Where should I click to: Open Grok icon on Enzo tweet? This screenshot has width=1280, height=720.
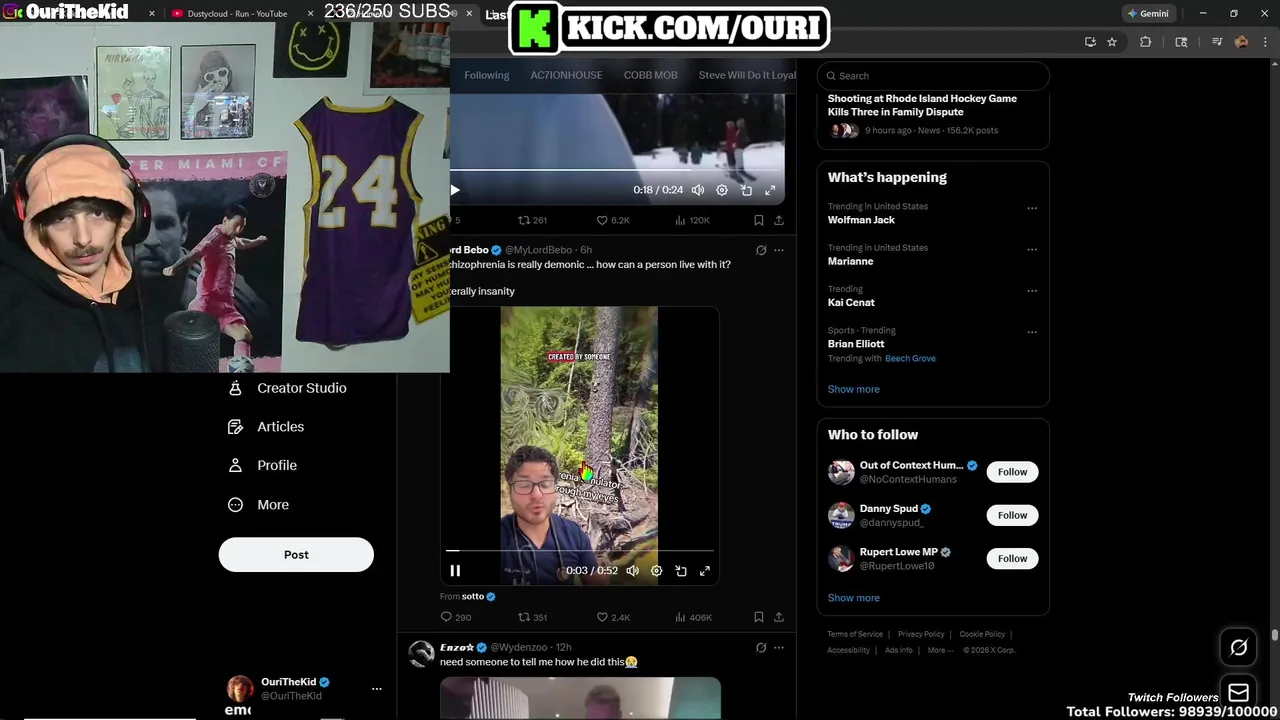(x=761, y=647)
